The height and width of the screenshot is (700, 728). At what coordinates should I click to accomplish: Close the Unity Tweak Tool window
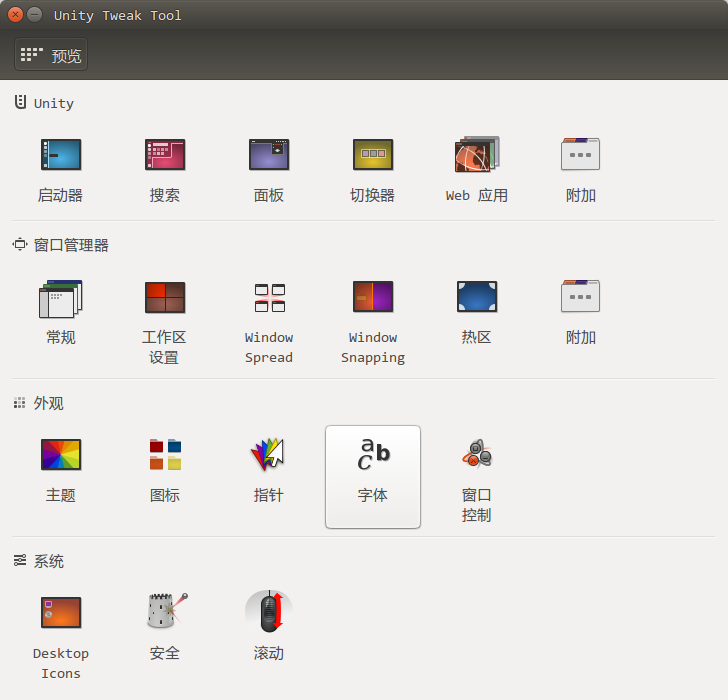pyautogui.click(x=15, y=15)
